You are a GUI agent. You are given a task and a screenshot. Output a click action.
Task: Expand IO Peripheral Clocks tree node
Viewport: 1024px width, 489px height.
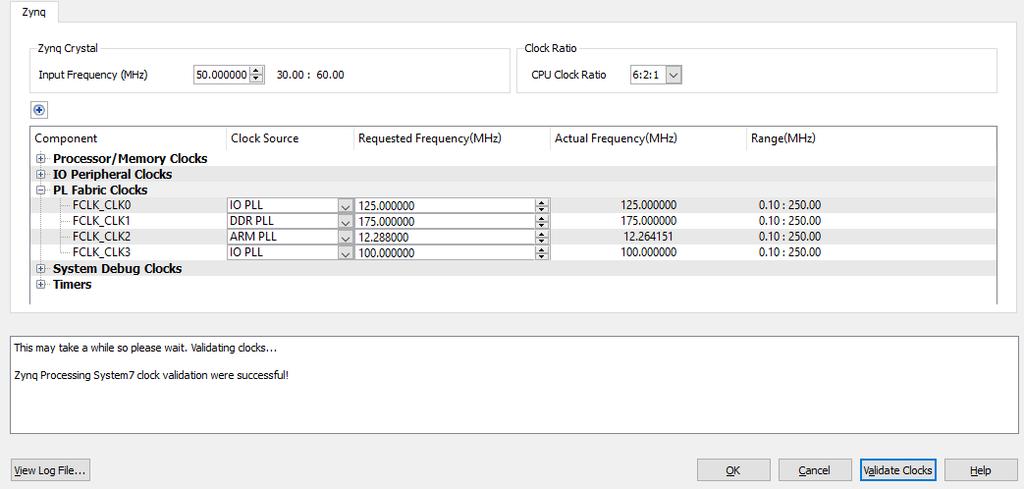40,174
